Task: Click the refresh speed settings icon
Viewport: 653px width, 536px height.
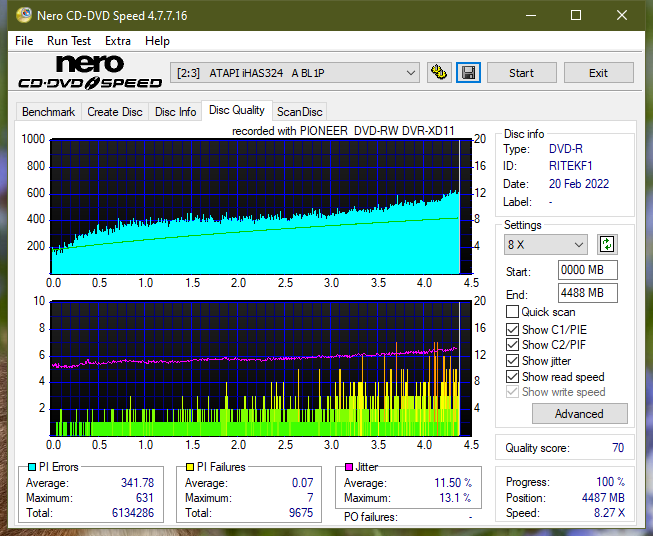Action: point(607,244)
